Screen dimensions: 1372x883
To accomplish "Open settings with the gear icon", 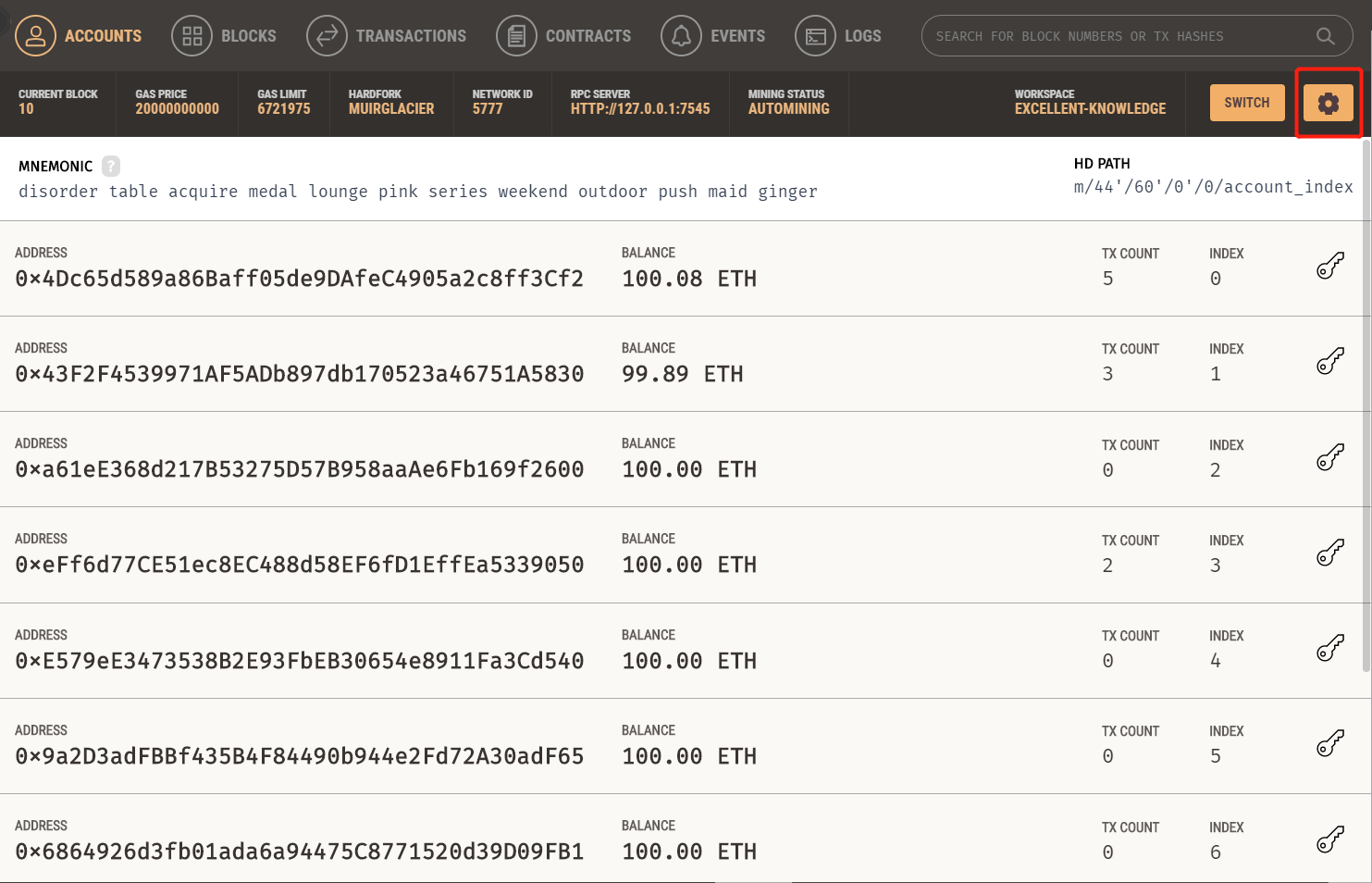I will 1328,104.
